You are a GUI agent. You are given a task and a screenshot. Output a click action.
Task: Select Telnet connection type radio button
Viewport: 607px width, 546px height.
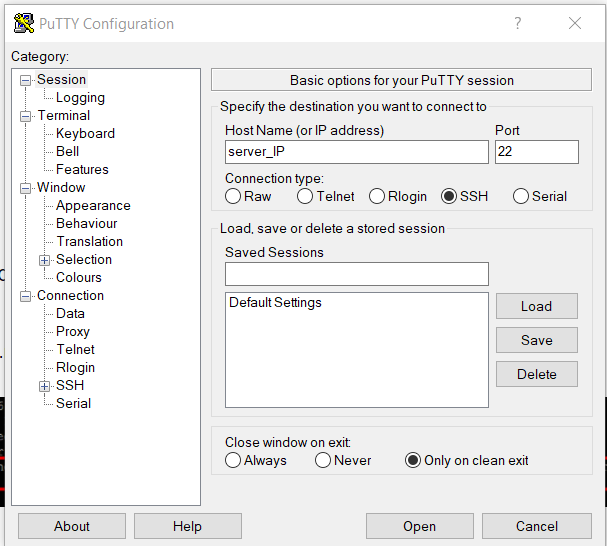point(305,197)
